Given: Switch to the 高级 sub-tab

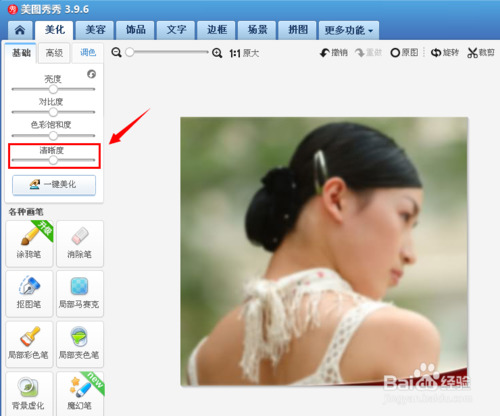Looking at the screenshot, I should coord(54,53).
